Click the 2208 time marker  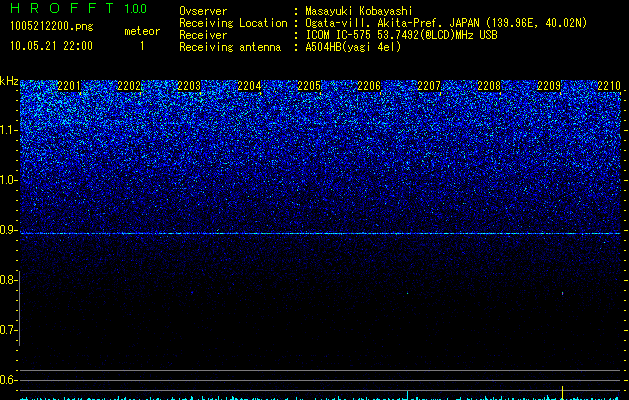click(489, 86)
